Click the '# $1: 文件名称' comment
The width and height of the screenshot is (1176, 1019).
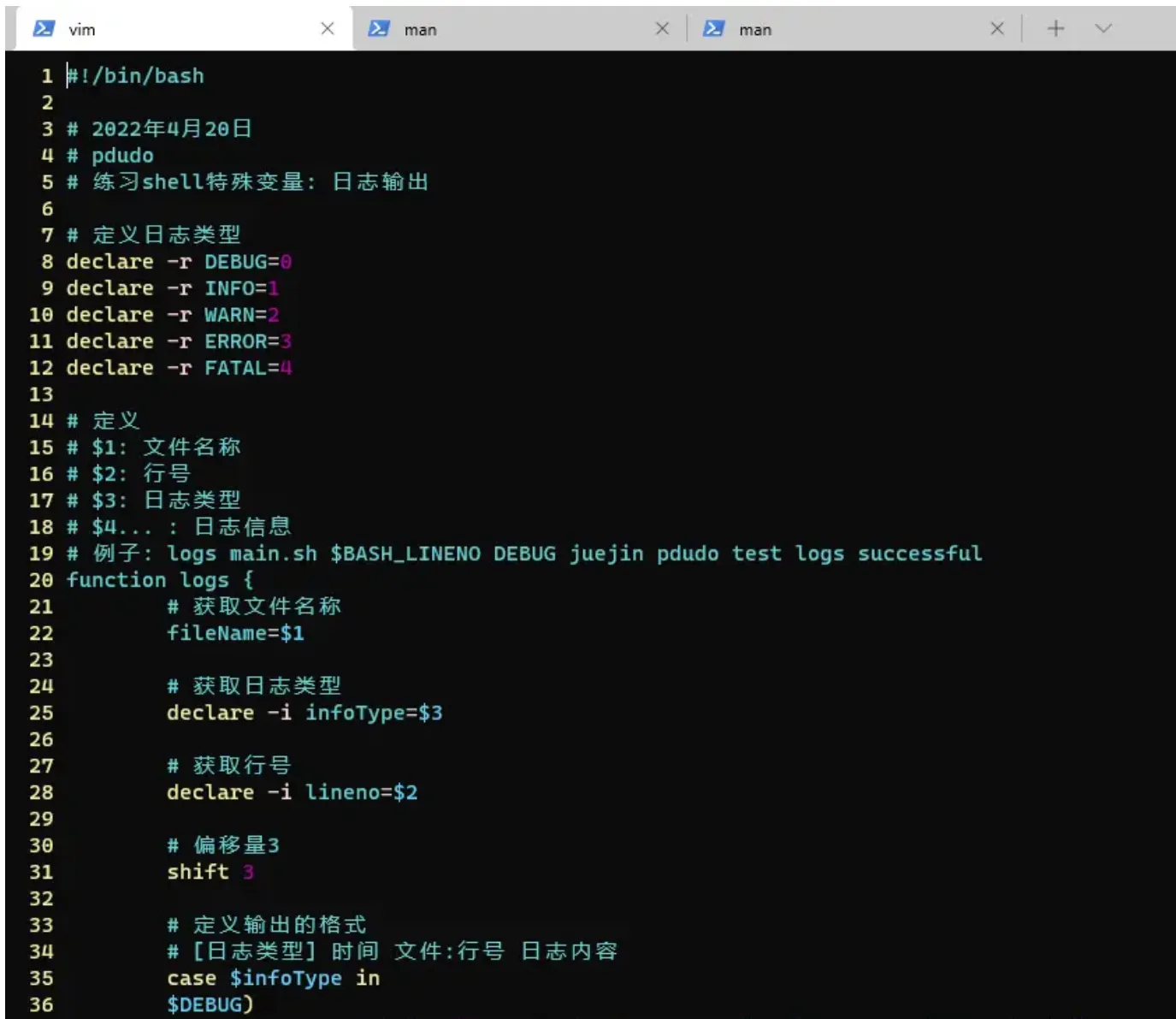click(154, 447)
